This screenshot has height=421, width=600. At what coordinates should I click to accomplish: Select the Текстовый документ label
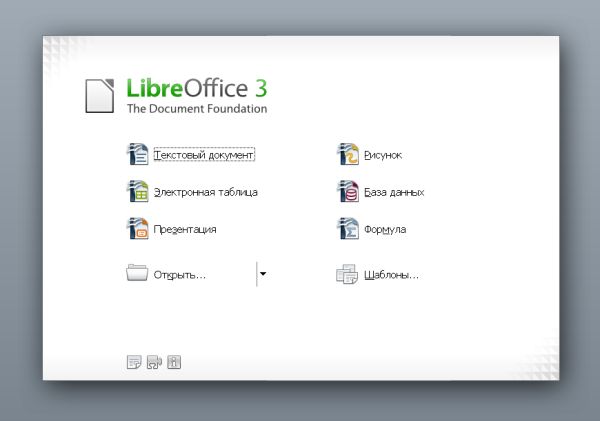pos(204,155)
